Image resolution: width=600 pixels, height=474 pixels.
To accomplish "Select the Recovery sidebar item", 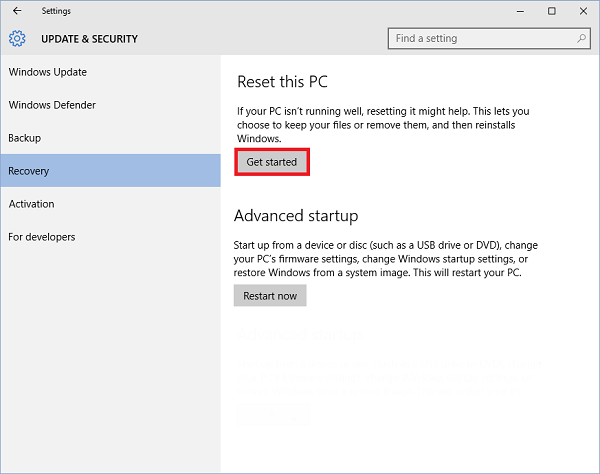I will tap(29, 171).
